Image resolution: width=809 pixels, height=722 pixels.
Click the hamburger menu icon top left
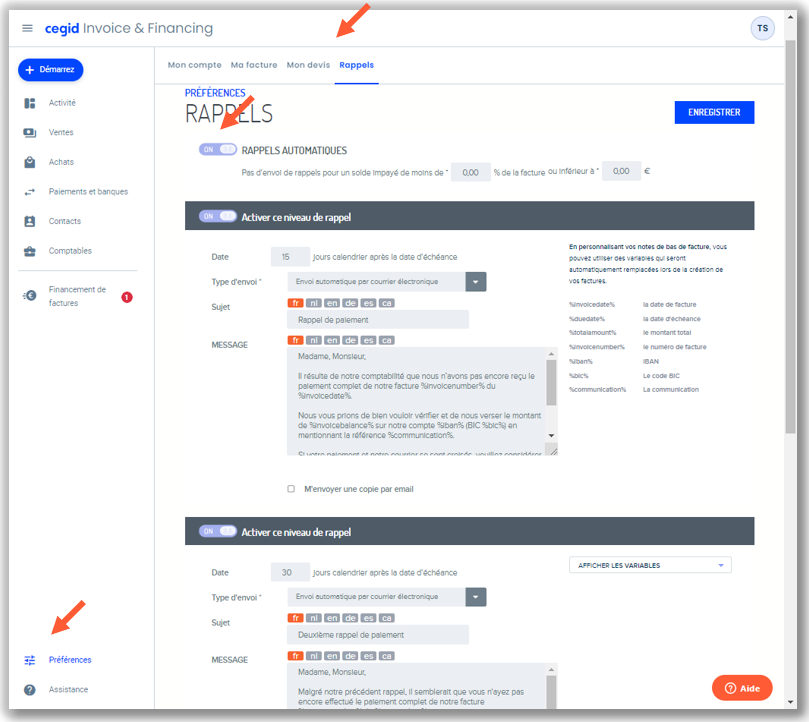27,27
